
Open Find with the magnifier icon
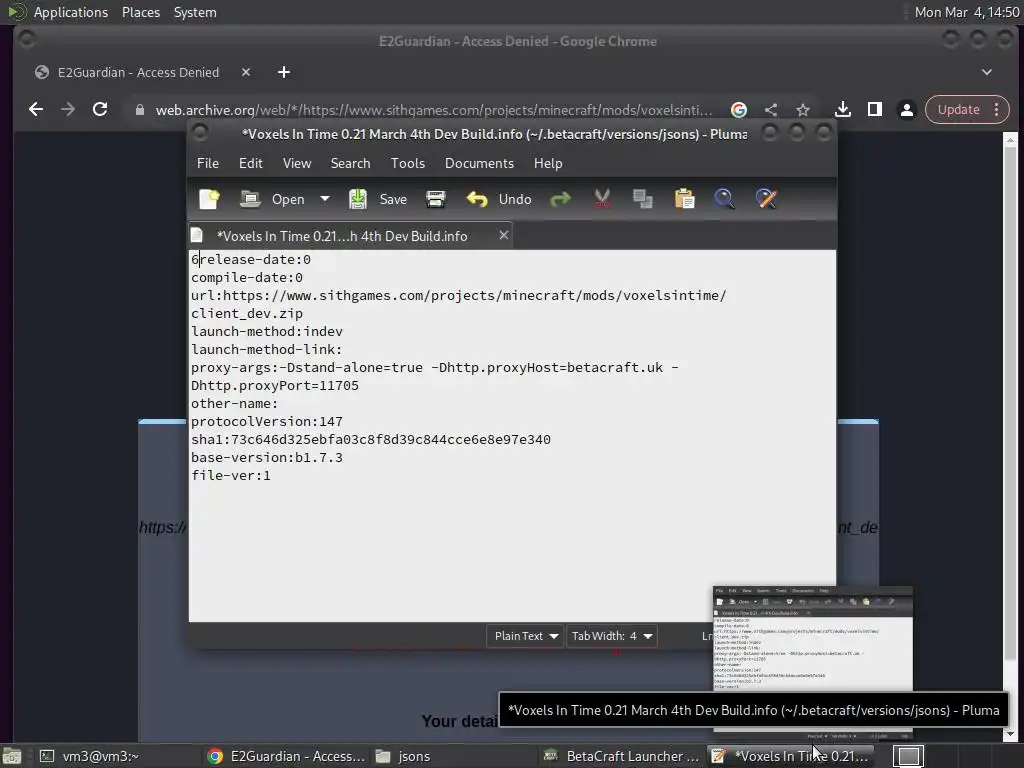tap(724, 199)
